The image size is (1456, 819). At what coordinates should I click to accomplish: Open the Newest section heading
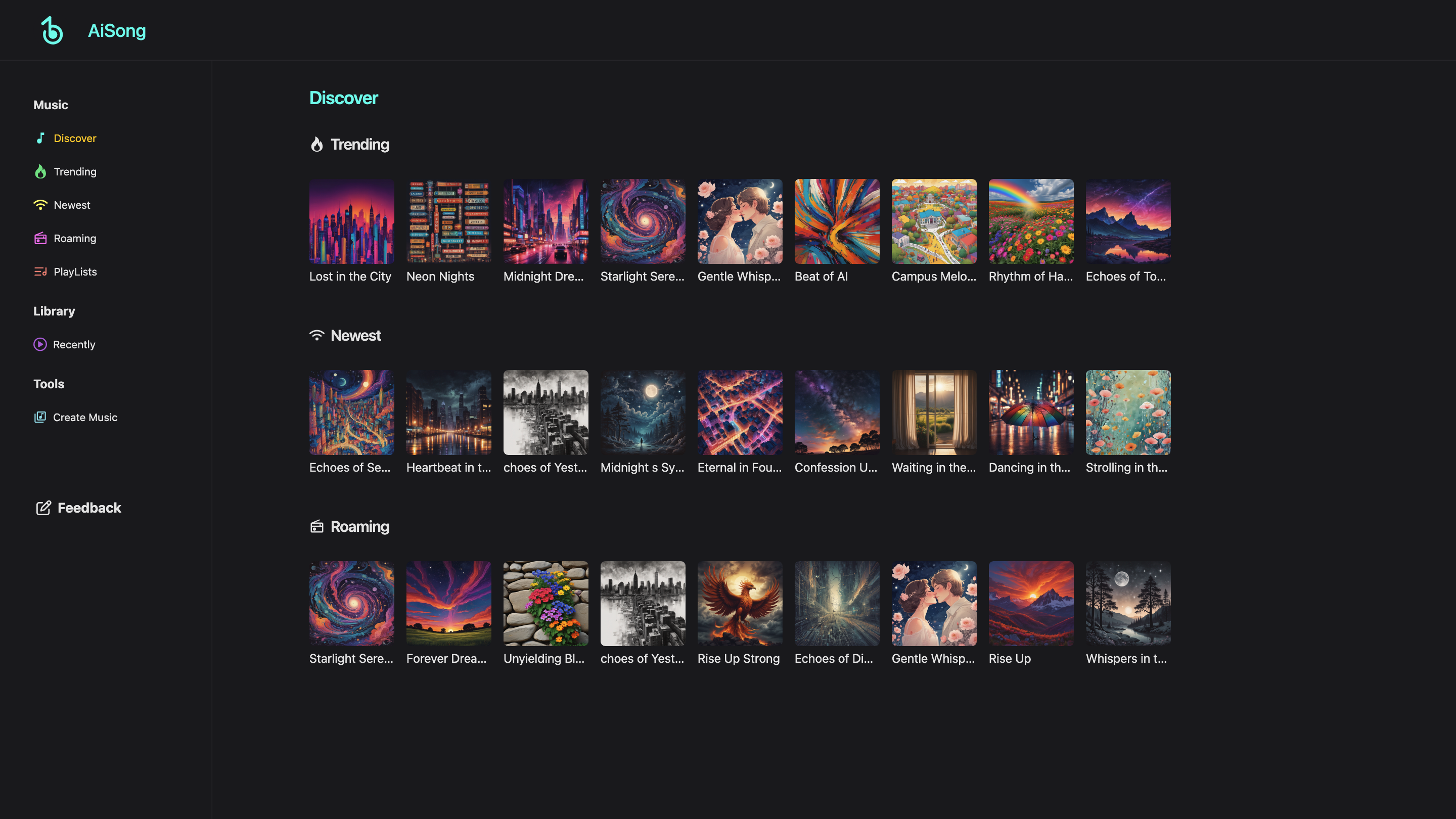tap(355, 335)
